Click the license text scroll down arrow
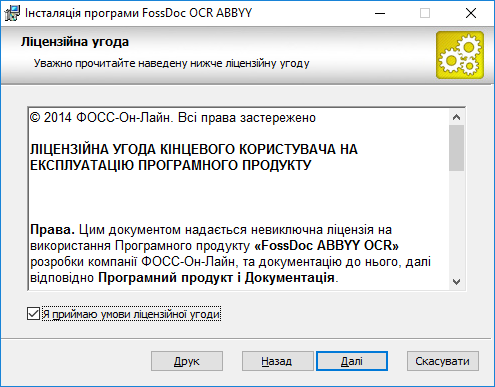Screen dimensions: 495x387 click(x=456, y=282)
